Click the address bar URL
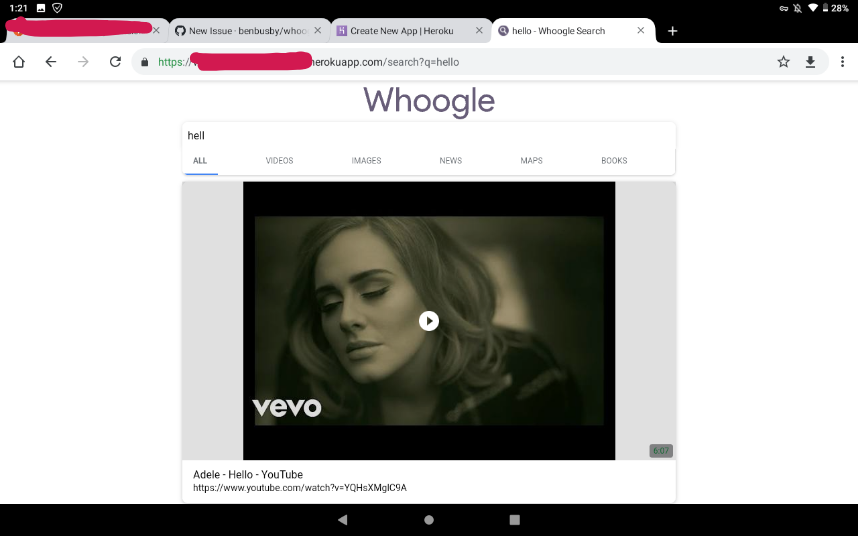The image size is (858, 536). tap(309, 62)
